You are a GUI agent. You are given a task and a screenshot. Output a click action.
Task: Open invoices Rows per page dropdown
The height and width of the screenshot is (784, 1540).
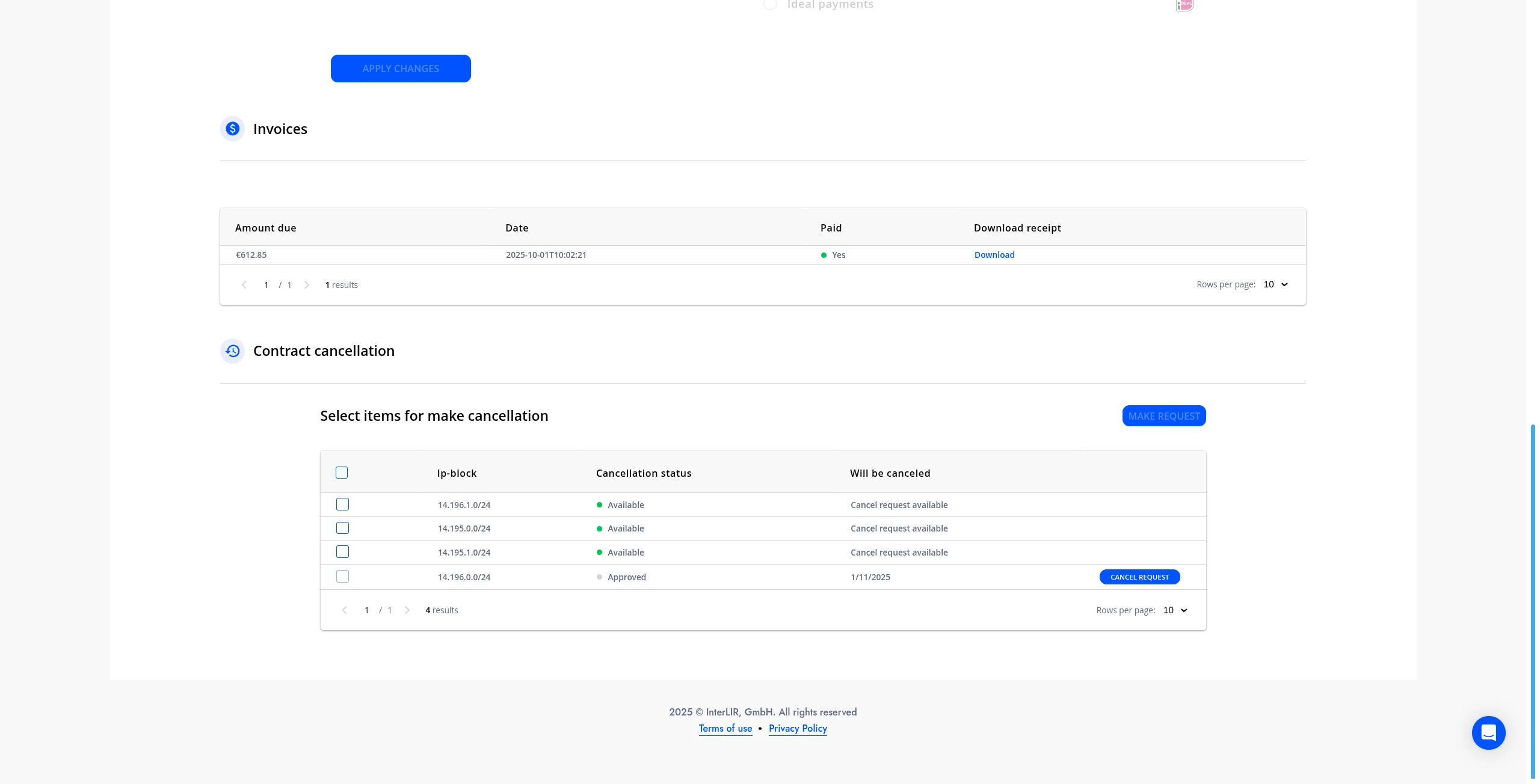pyautogui.click(x=1276, y=284)
